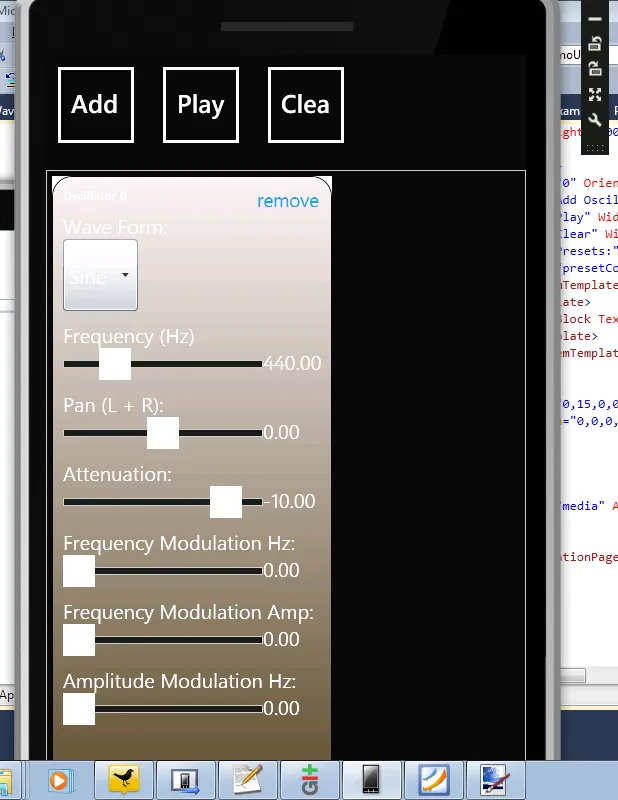618x800 pixels.
Task: Click the Pan (L + R) slider thumb
Action: (163, 433)
